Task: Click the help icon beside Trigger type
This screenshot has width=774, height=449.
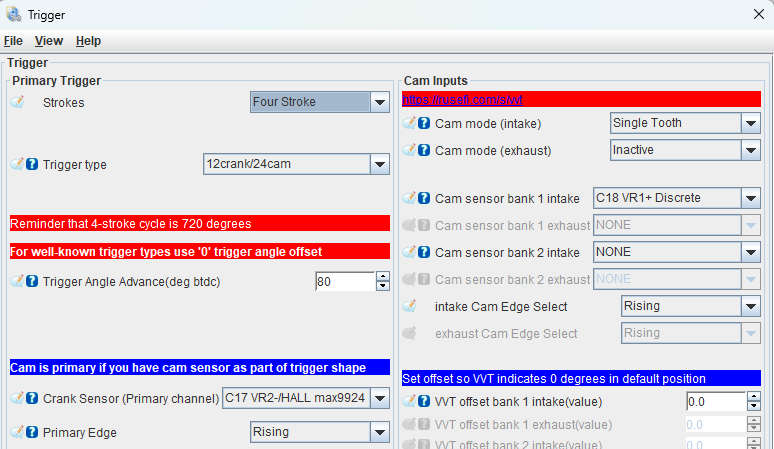Action: (x=32, y=165)
